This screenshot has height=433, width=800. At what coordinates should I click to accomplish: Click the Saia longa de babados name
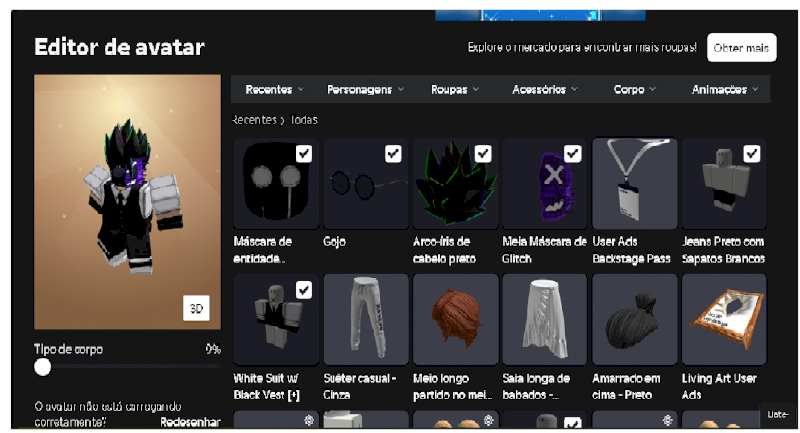click(537, 387)
